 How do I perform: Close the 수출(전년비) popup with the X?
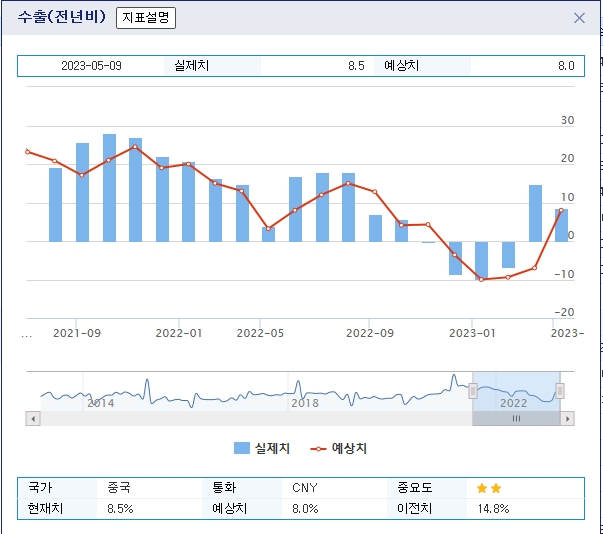(579, 18)
